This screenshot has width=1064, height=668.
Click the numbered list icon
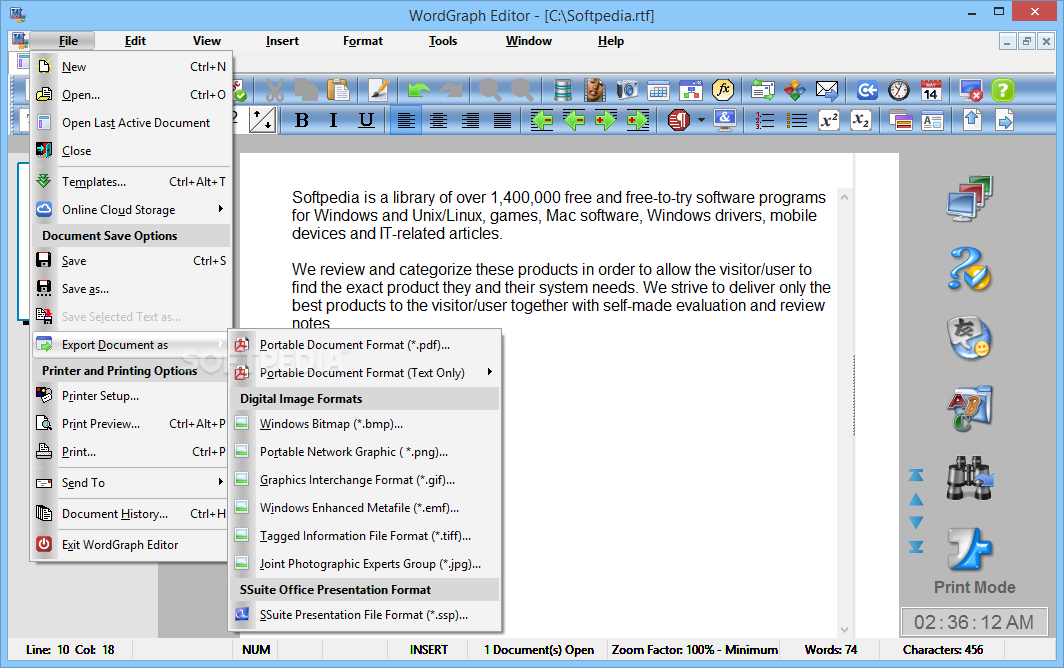[x=764, y=121]
